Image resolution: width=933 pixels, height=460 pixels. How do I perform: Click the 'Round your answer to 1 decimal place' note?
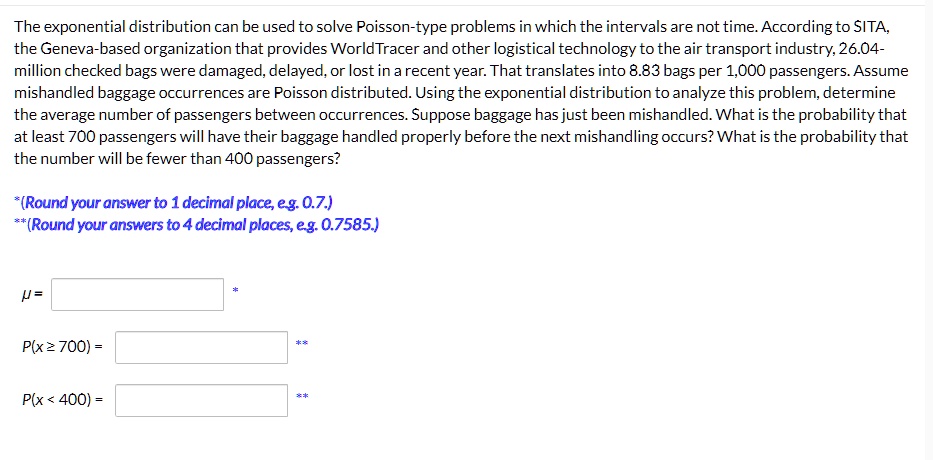[173, 203]
